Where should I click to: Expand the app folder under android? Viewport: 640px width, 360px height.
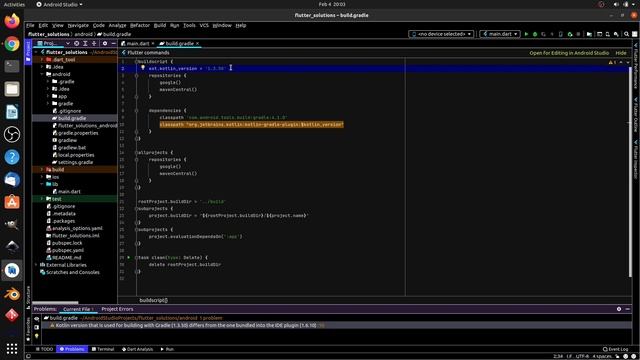(x=48, y=96)
